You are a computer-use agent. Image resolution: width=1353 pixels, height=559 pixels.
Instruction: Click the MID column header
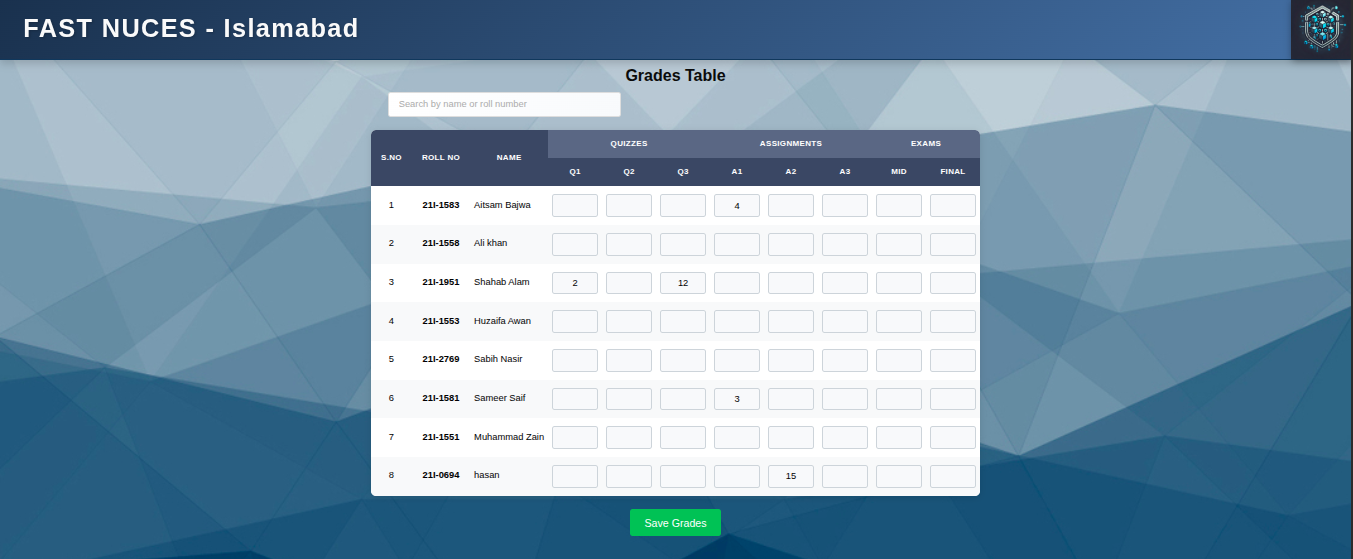(x=899, y=172)
